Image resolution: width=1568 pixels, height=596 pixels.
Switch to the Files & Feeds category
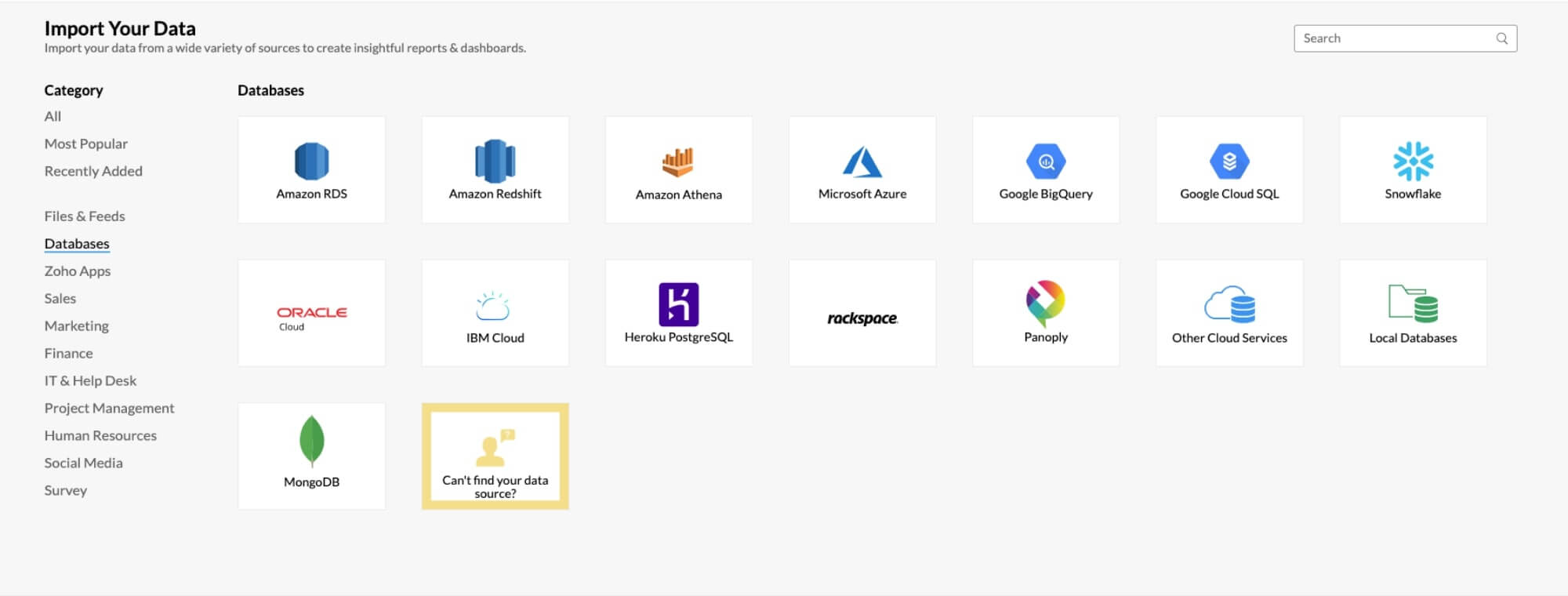[85, 216]
